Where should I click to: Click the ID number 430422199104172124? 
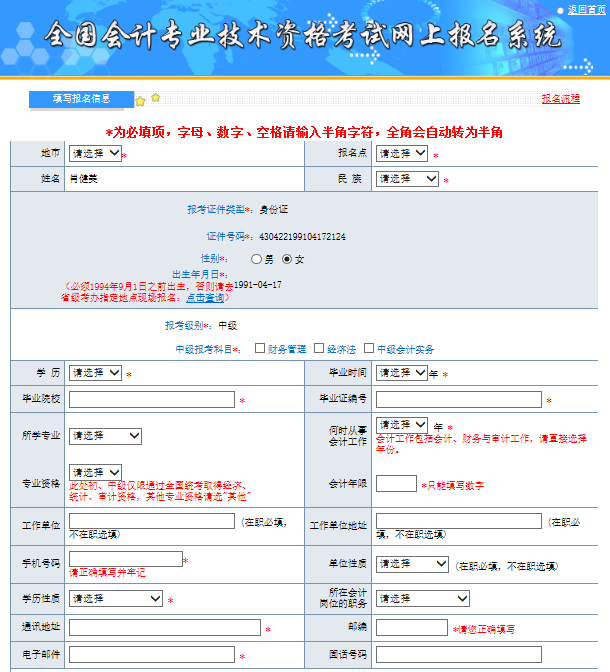point(302,237)
